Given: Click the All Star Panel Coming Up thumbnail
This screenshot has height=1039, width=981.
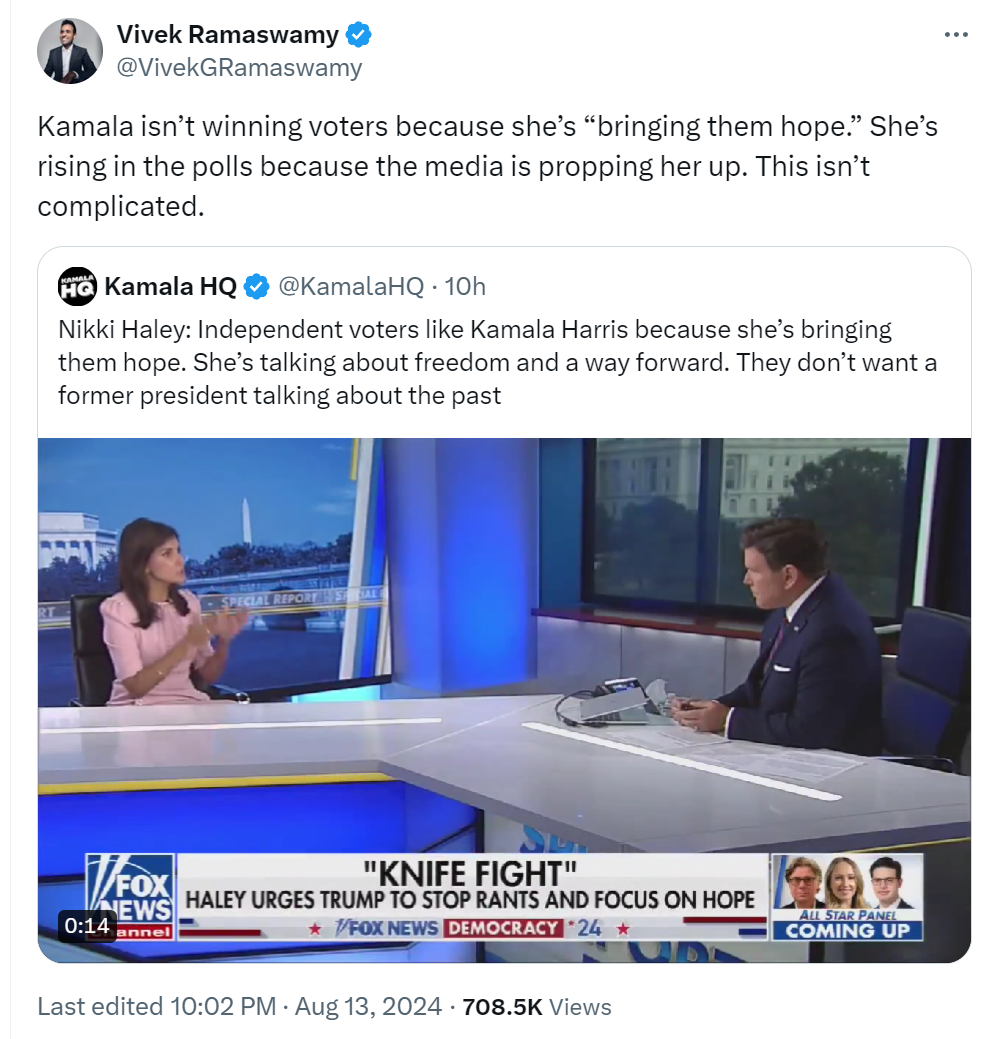Looking at the screenshot, I should click(847, 897).
